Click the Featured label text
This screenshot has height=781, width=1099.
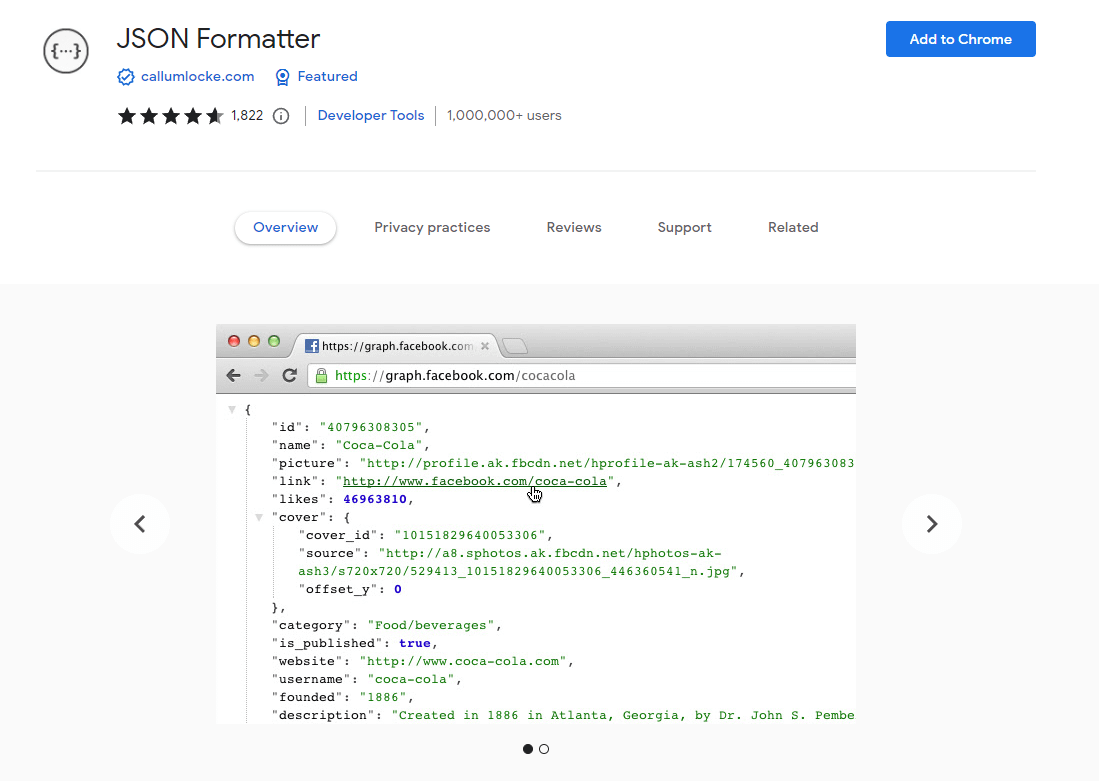tap(327, 77)
